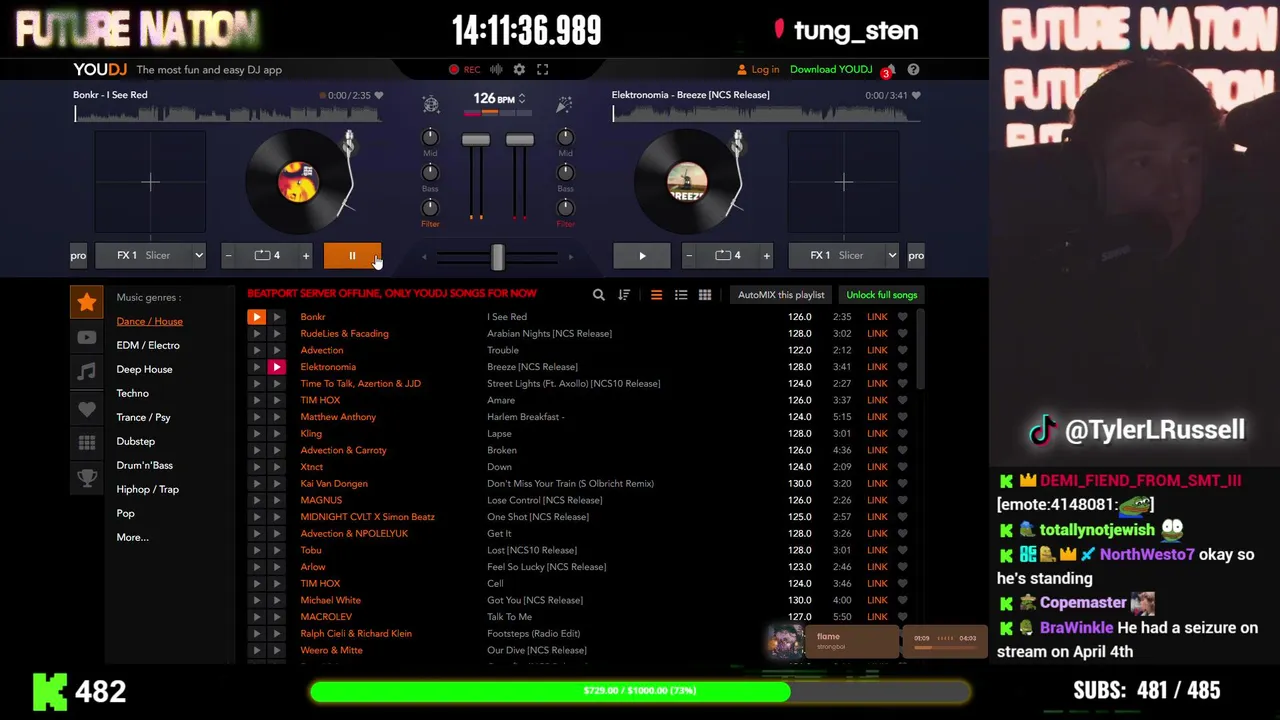Adjust the 126 BPM stepper arrows
Screen dimensions: 1280x720
tap(521, 99)
